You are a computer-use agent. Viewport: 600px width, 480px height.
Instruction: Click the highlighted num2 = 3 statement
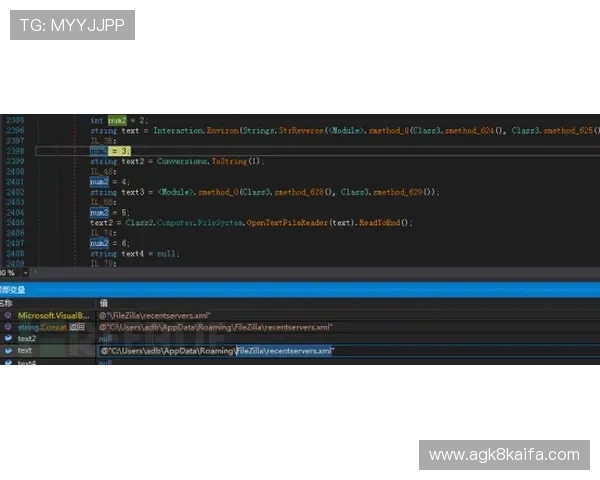tap(109, 151)
